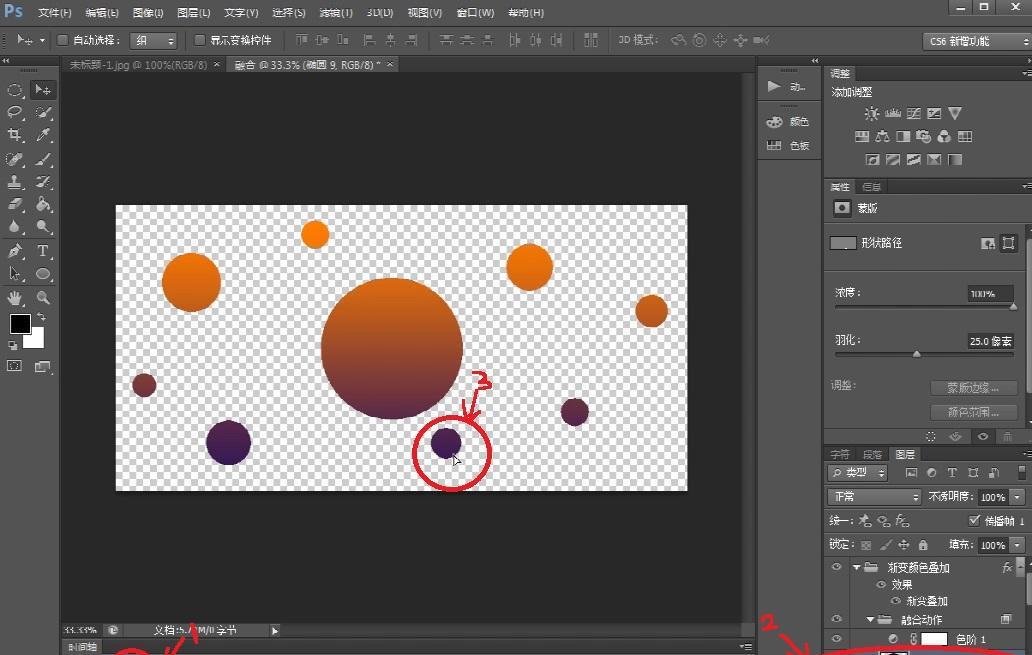Viewport: 1032px width, 655px height.
Task: Select the Crop tool
Action: coord(15,135)
